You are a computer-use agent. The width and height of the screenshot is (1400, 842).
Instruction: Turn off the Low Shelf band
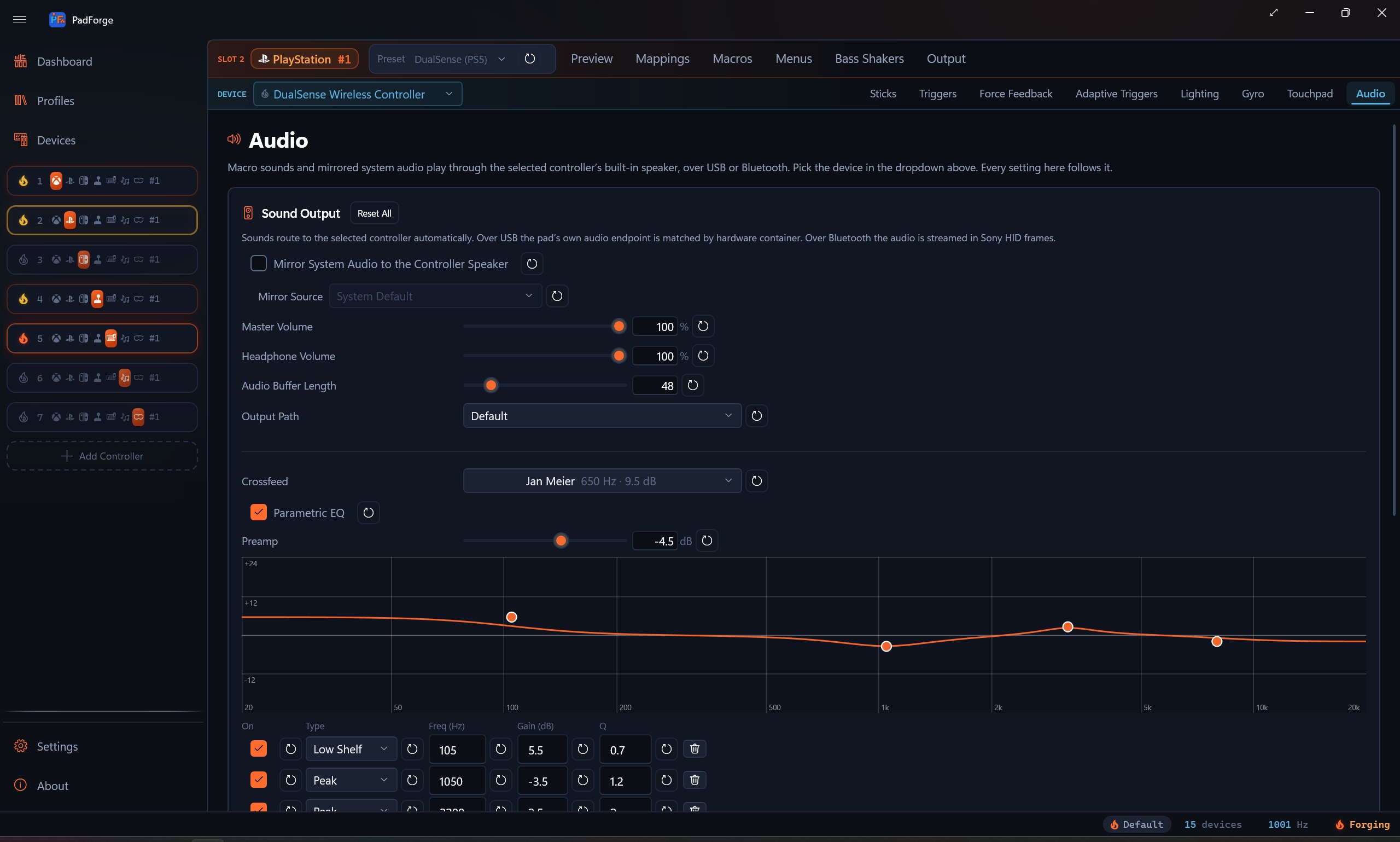pos(259,748)
